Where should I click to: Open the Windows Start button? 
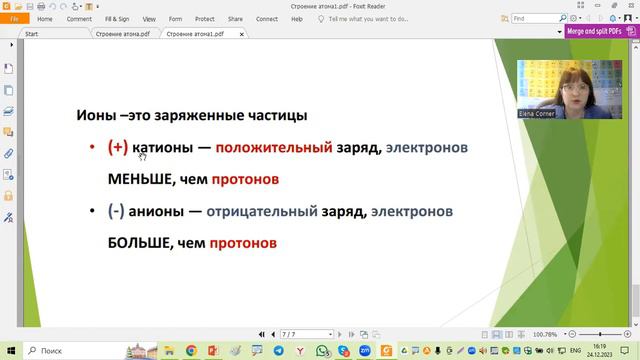pos(11,351)
